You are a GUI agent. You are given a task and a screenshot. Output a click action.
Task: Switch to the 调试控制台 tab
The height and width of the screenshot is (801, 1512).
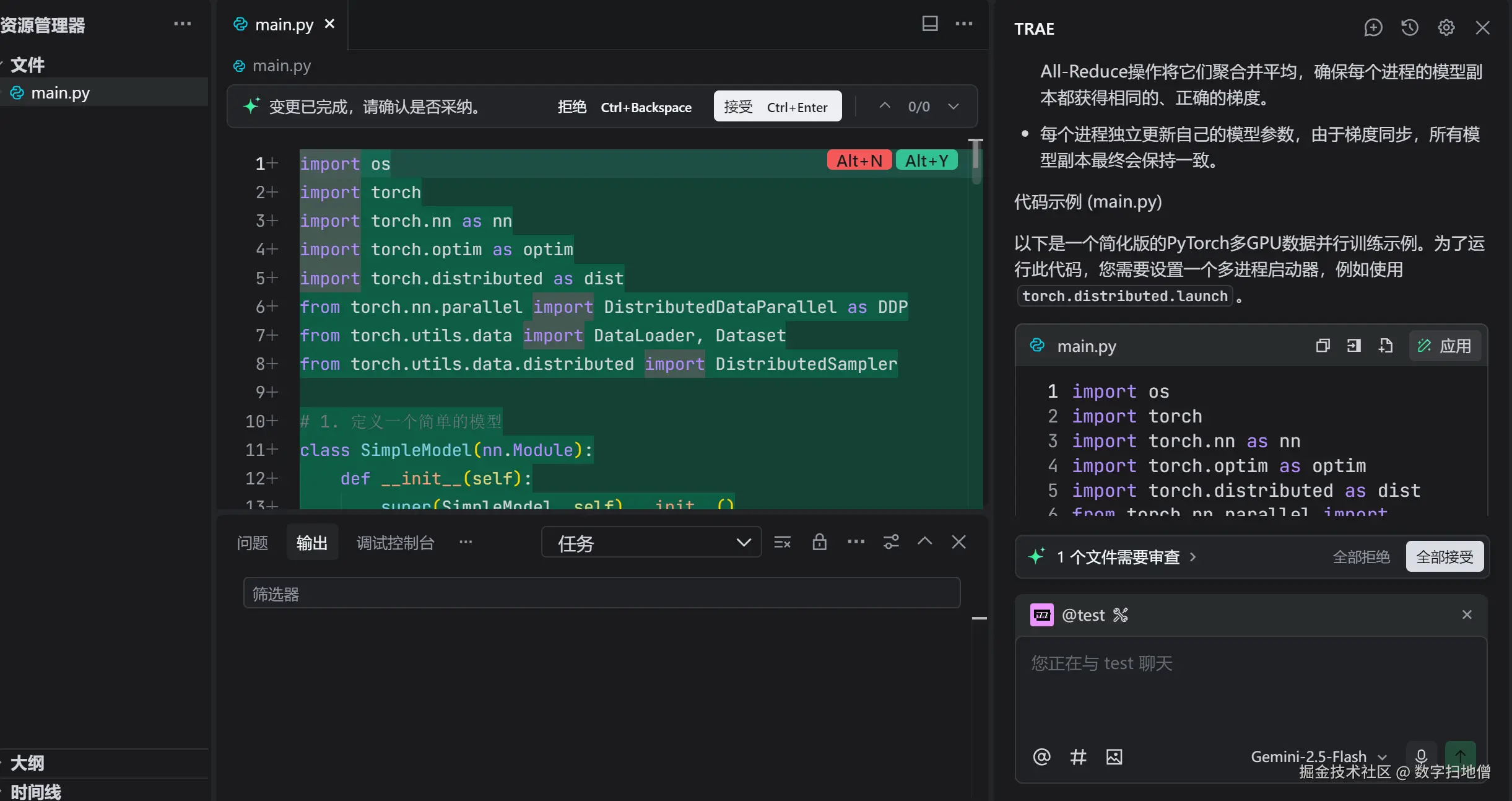click(395, 543)
